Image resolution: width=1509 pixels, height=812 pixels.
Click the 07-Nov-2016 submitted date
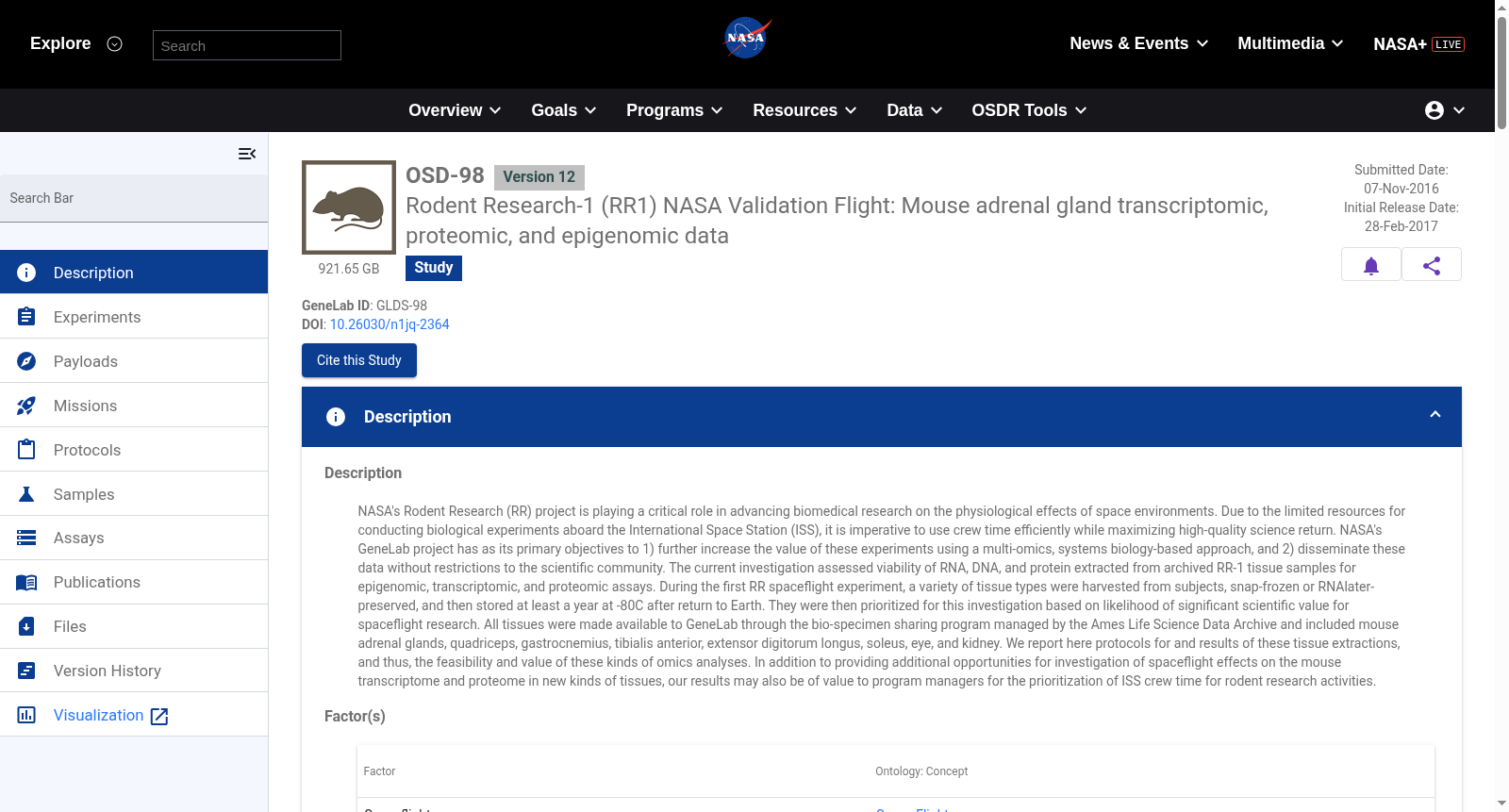pos(1401,189)
